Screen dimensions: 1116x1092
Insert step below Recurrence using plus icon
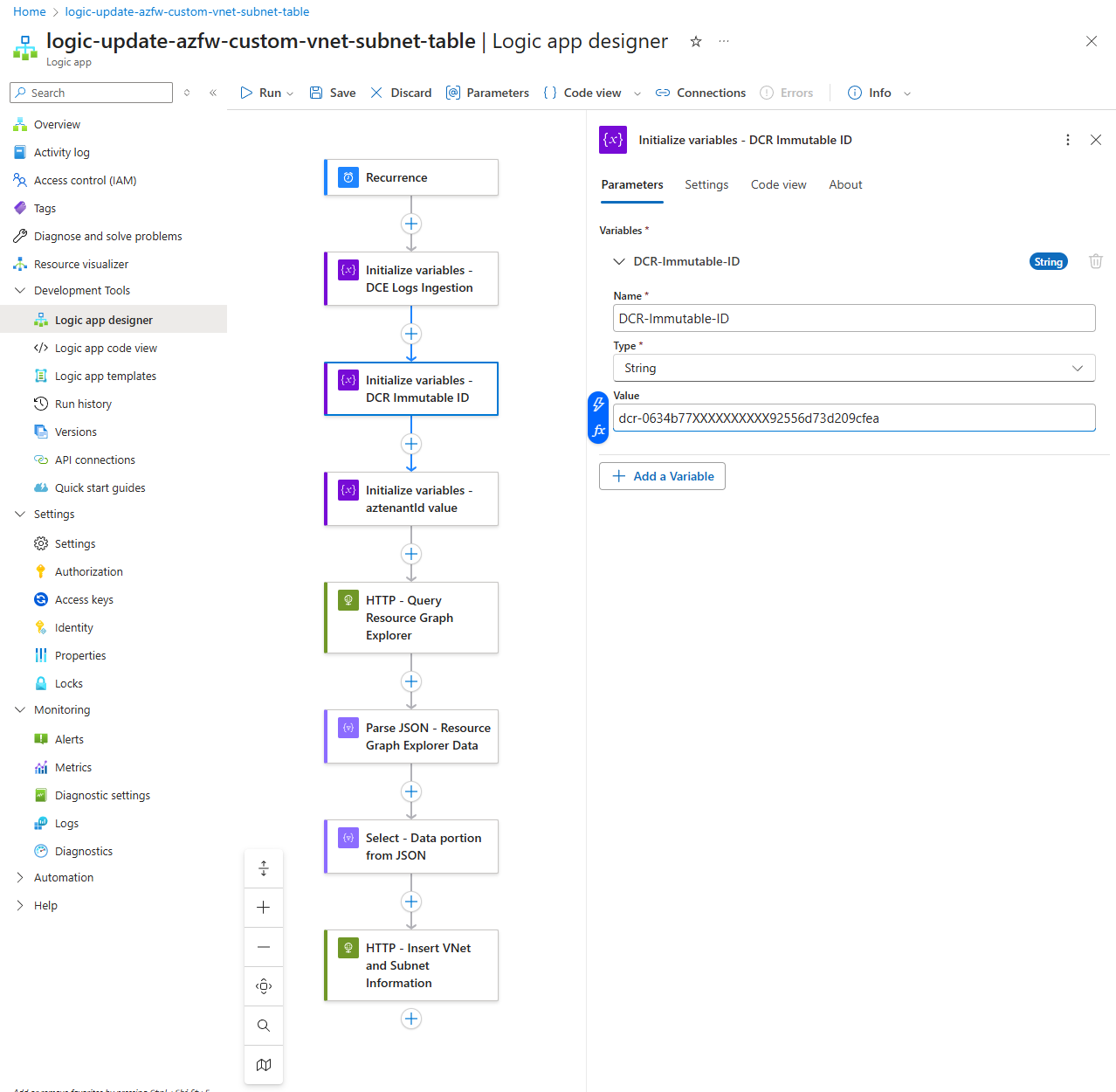tap(411, 224)
